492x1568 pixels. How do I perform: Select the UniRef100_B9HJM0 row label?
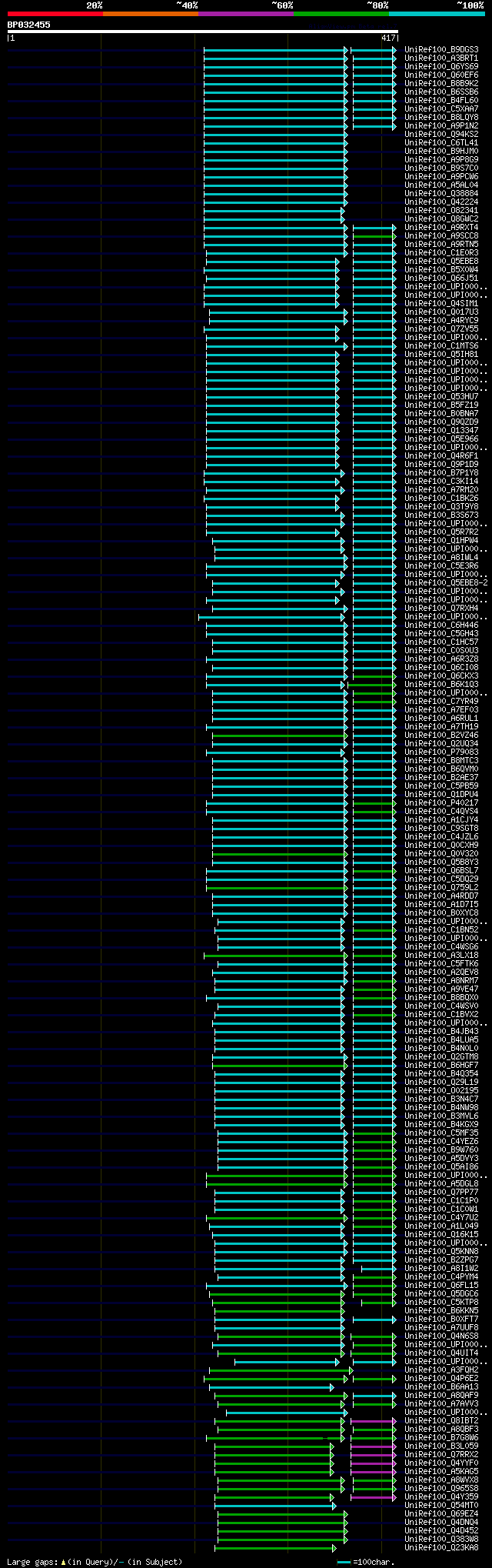(x=441, y=151)
